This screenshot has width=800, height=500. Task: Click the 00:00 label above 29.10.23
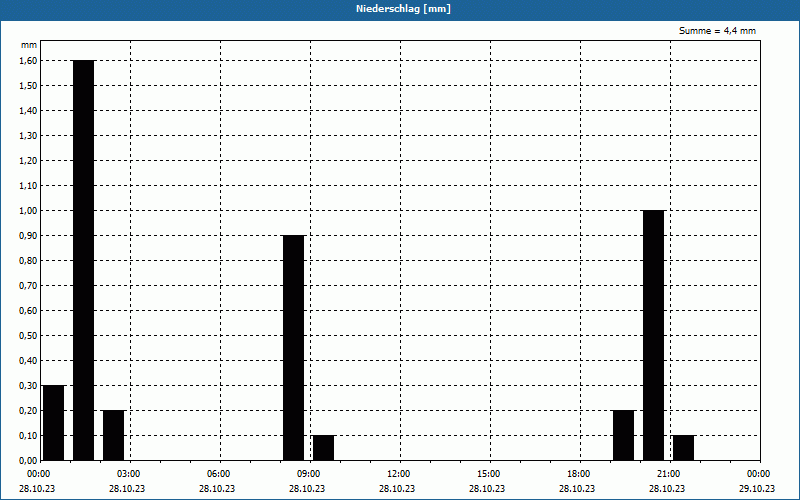pyautogui.click(x=759, y=474)
